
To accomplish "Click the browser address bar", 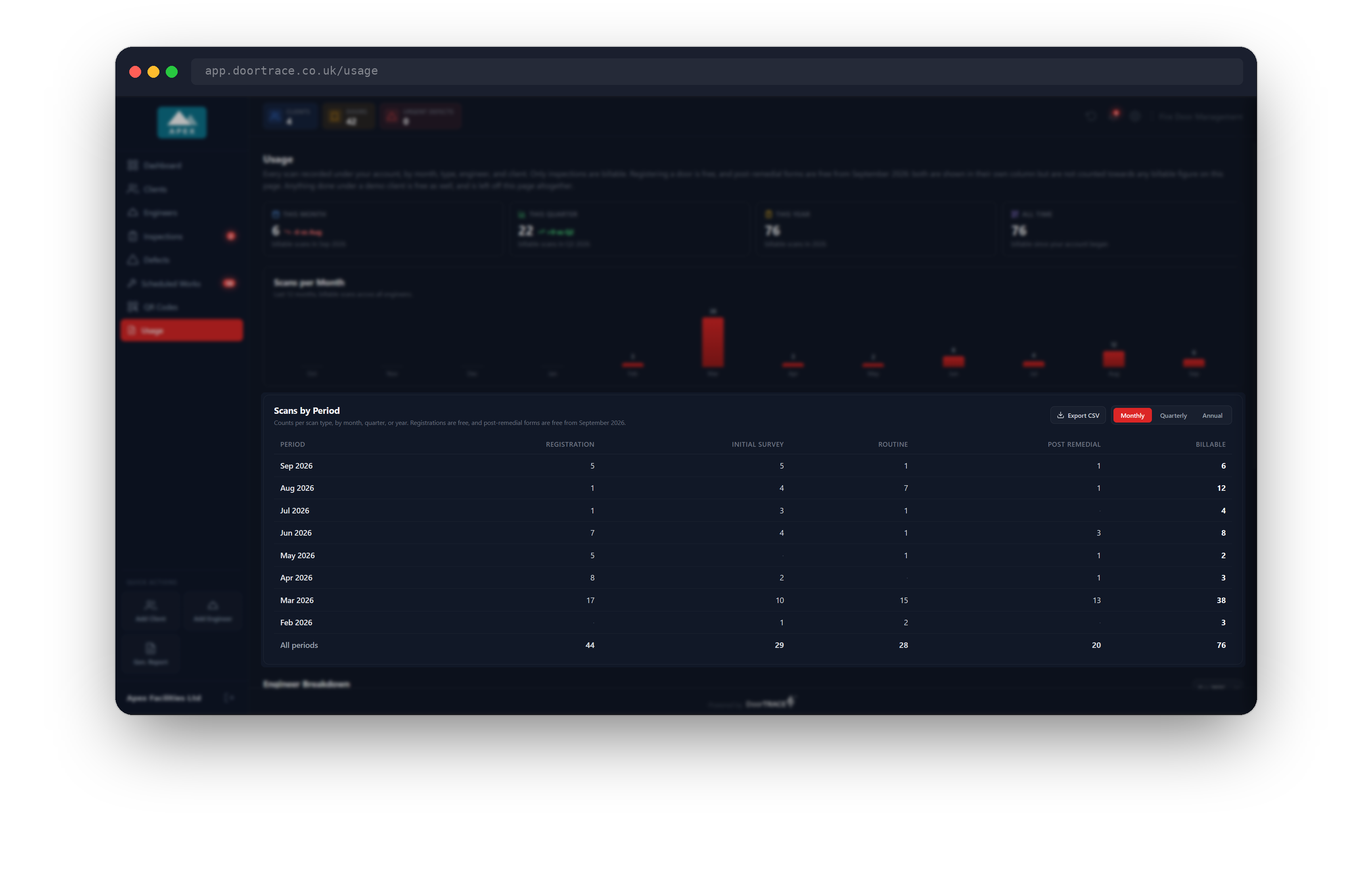I will pyautogui.click(x=716, y=71).
